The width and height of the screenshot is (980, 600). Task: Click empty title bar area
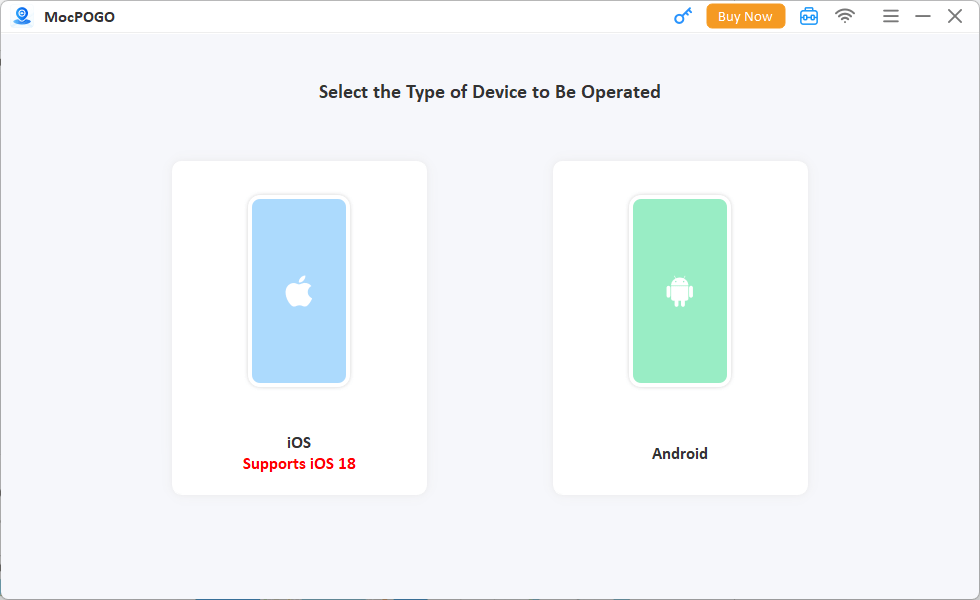coord(400,16)
